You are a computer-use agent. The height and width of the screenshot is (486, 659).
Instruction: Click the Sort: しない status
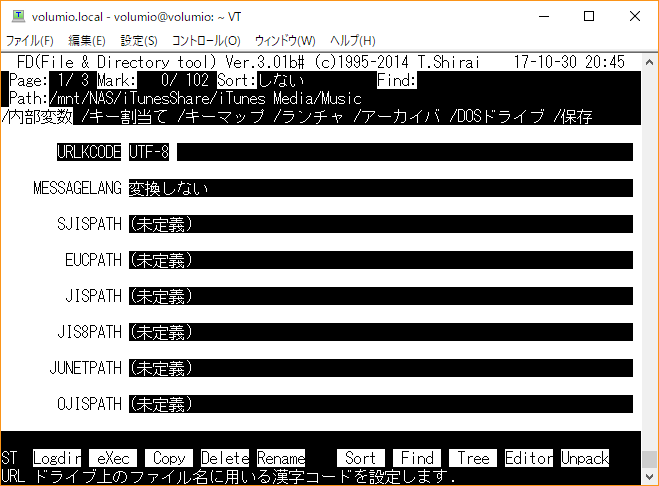coord(261,80)
